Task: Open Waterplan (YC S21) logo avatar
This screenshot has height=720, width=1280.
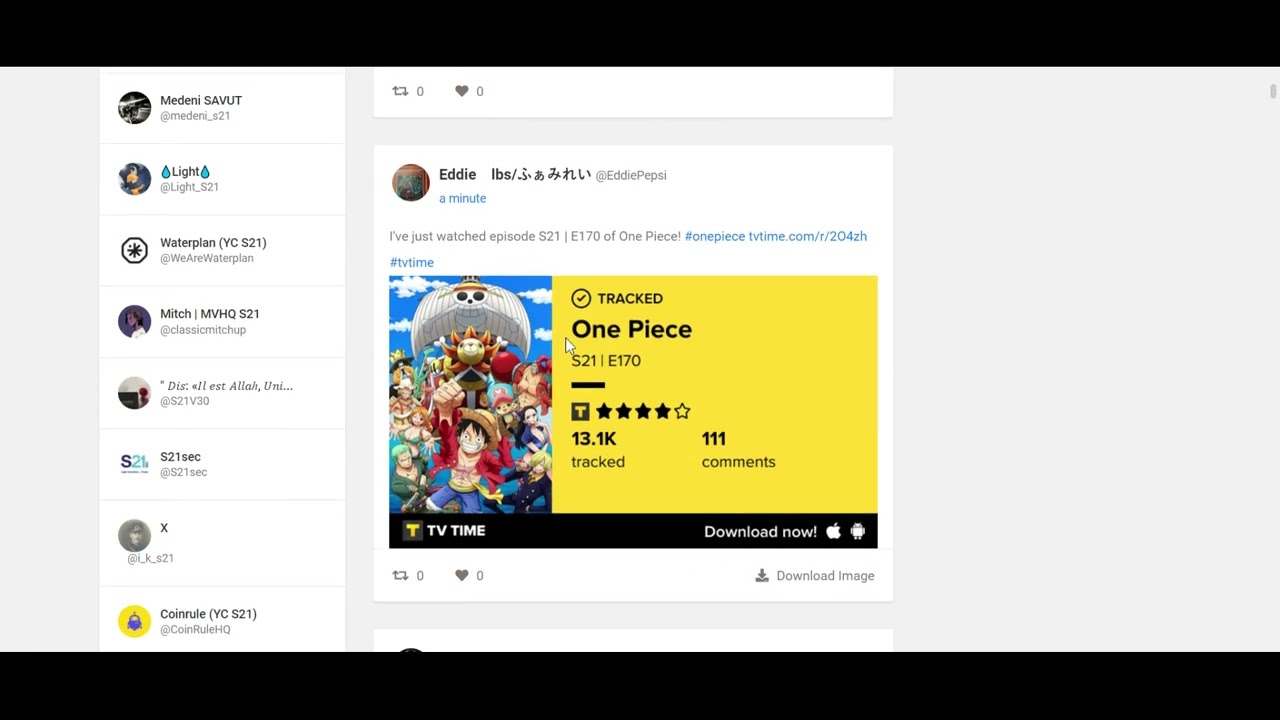Action: tap(134, 250)
